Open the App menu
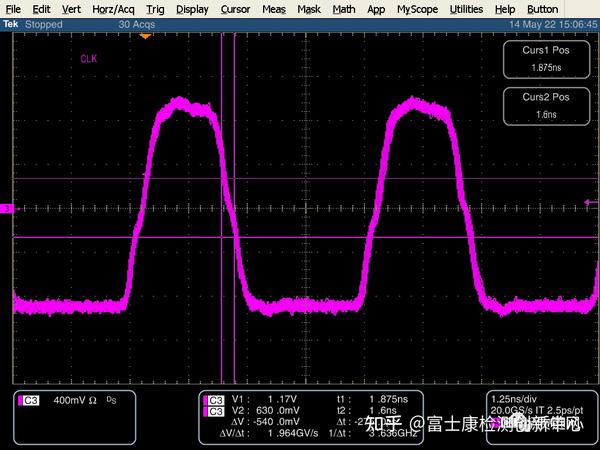 pyautogui.click(x=376, y=9)
